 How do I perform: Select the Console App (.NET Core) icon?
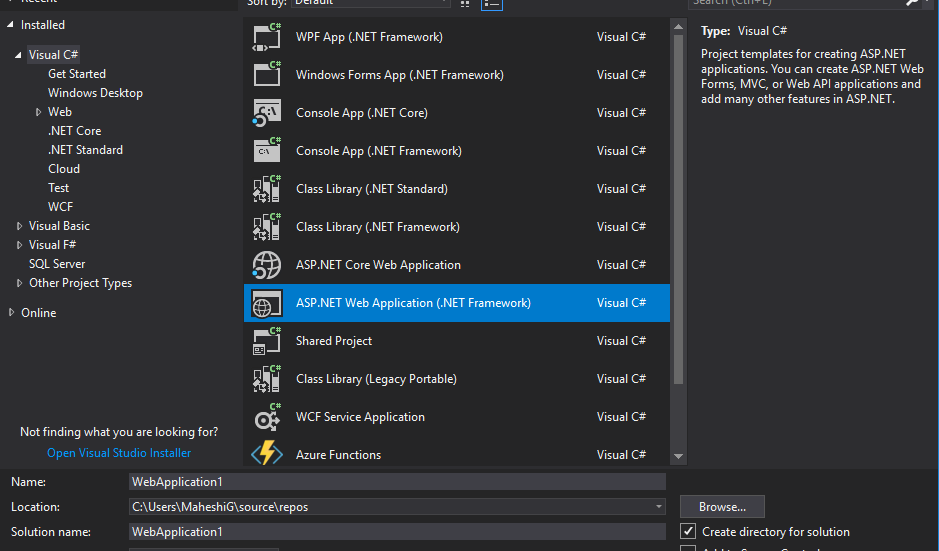point(267,113)
